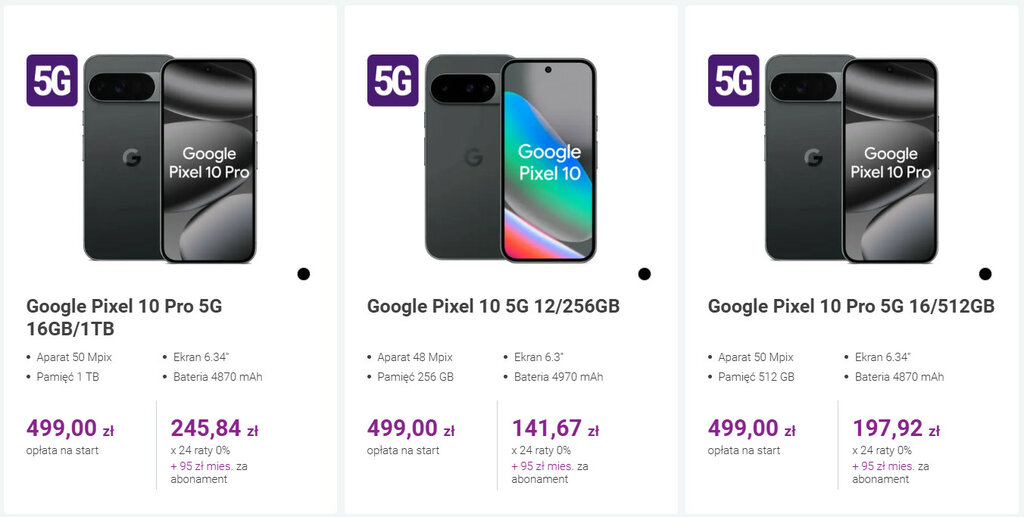Click the 5G badge on the Pixel 10 12/256GB card
Viewport: 1024px width, 517px height.
[x=393, y=80]
